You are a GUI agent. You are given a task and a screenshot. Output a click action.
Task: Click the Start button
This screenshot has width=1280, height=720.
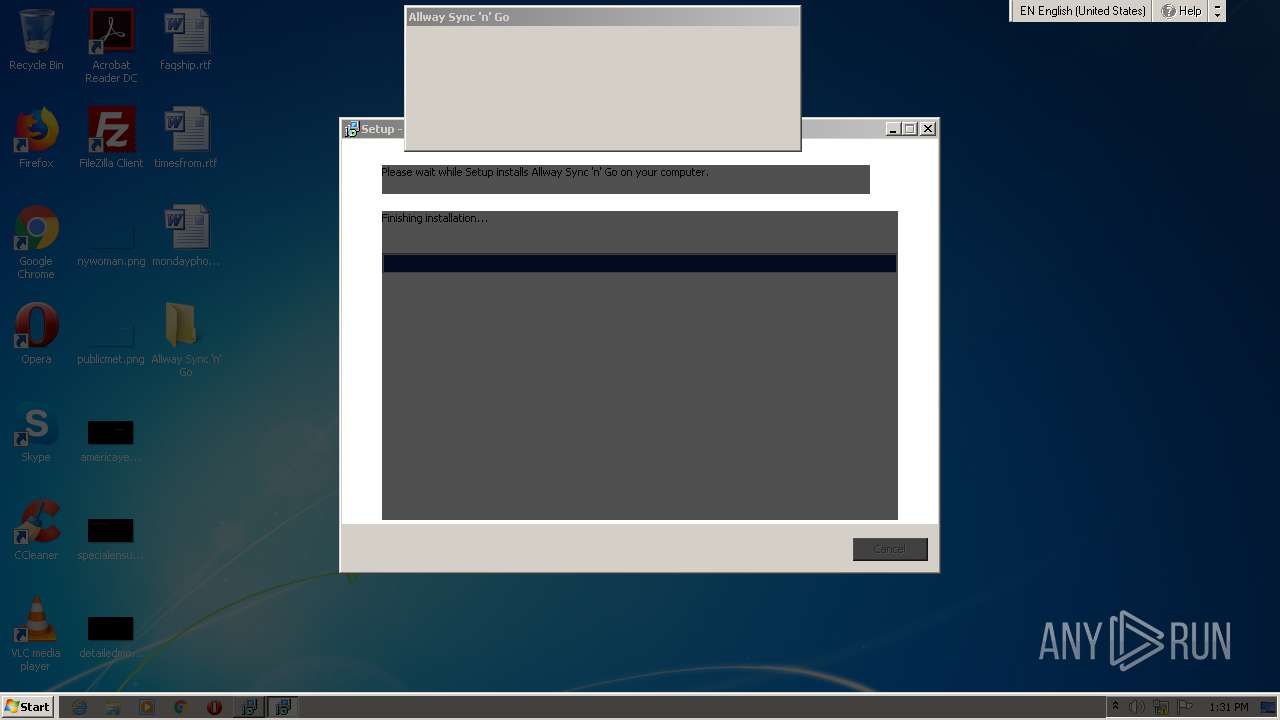(x=27, y=707)
